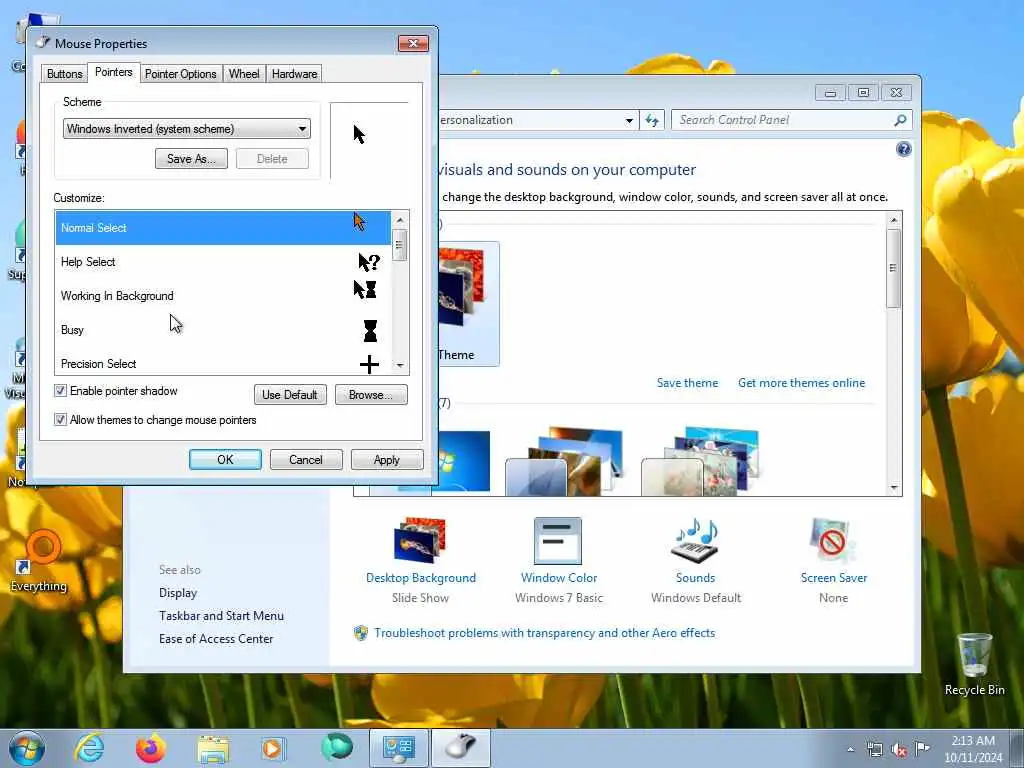Select the Unsaved Theme thumbnail
This screenshot has width=1024, height=768.
coord(469,304)
